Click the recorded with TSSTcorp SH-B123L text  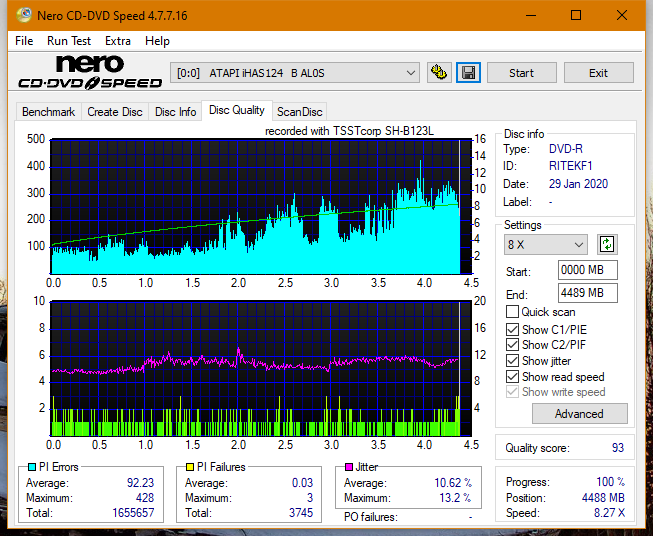point(349,131)
